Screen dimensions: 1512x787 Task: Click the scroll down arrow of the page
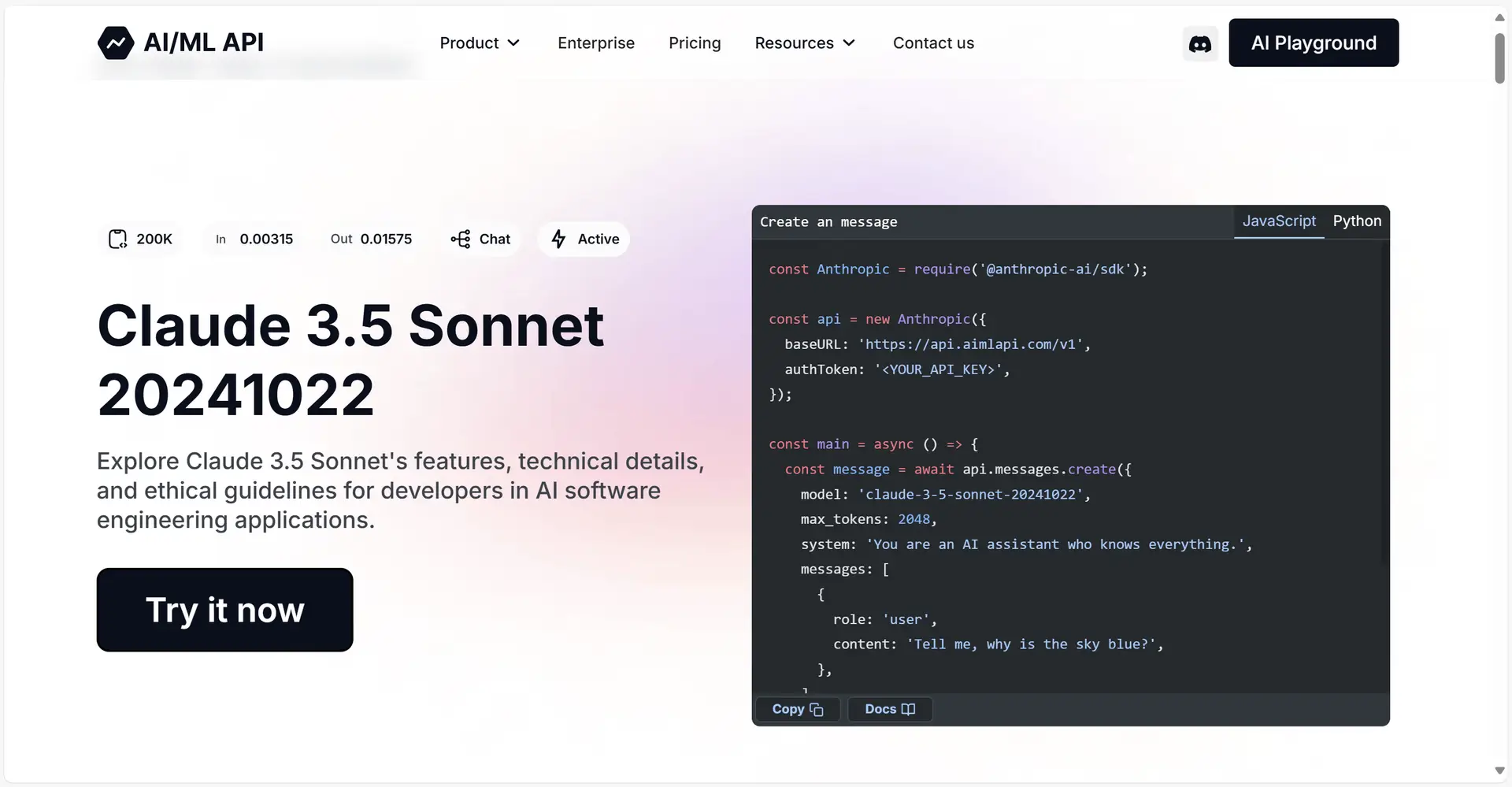1499,770
